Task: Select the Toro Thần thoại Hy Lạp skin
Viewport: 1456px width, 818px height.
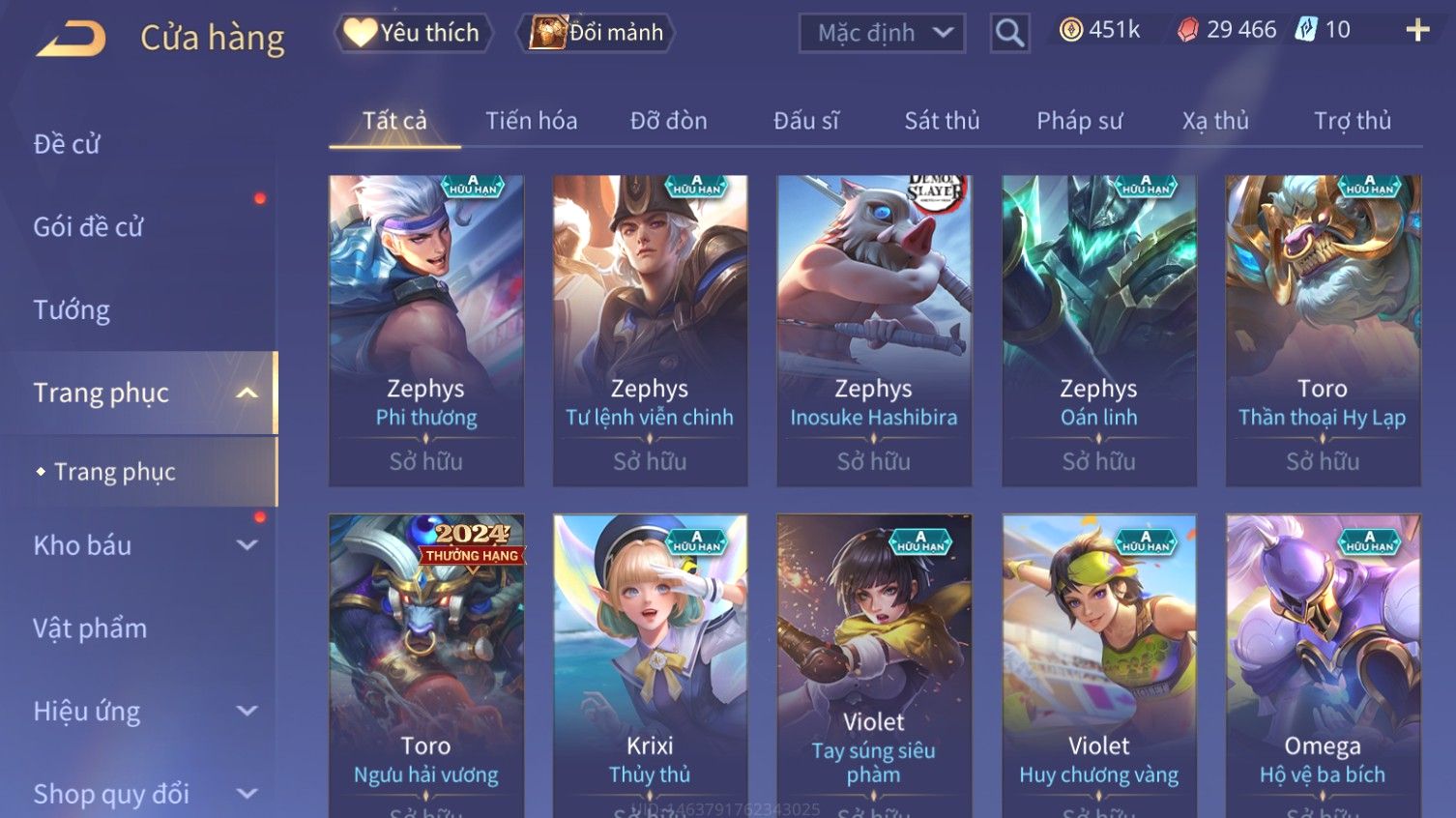Action: pyautogui.click(x=1323, y=331)
